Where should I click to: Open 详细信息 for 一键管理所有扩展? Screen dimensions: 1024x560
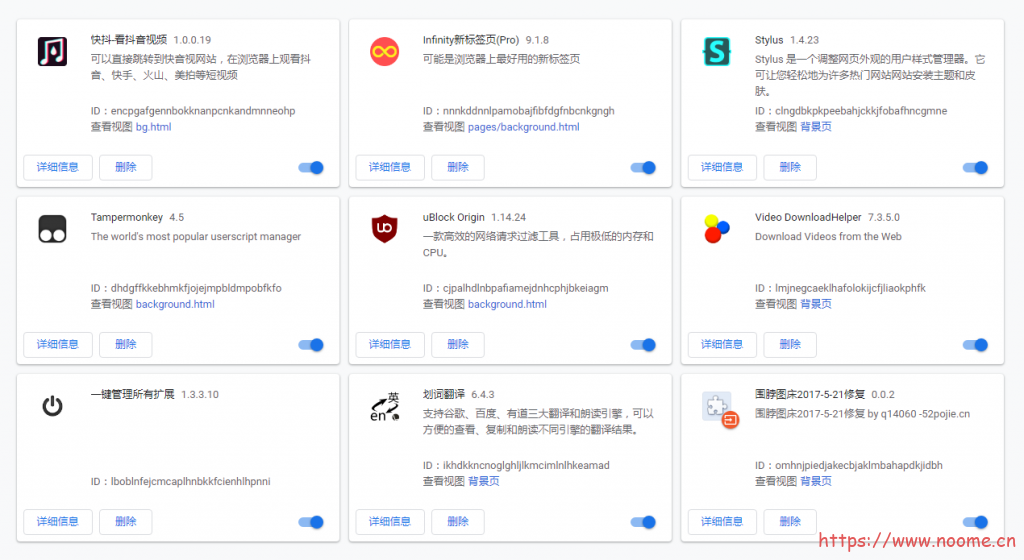pos(57,521)
